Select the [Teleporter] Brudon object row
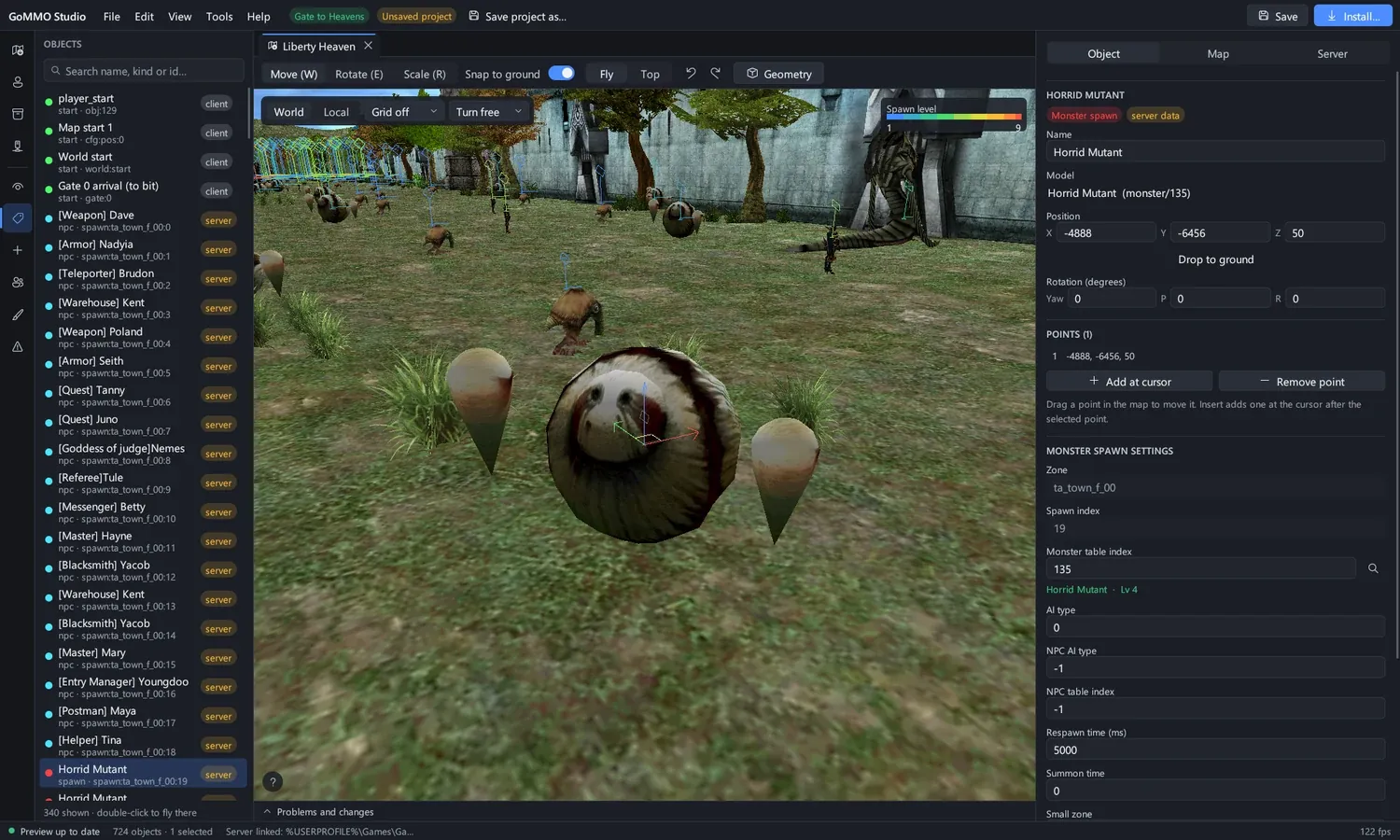 (143, 279)
